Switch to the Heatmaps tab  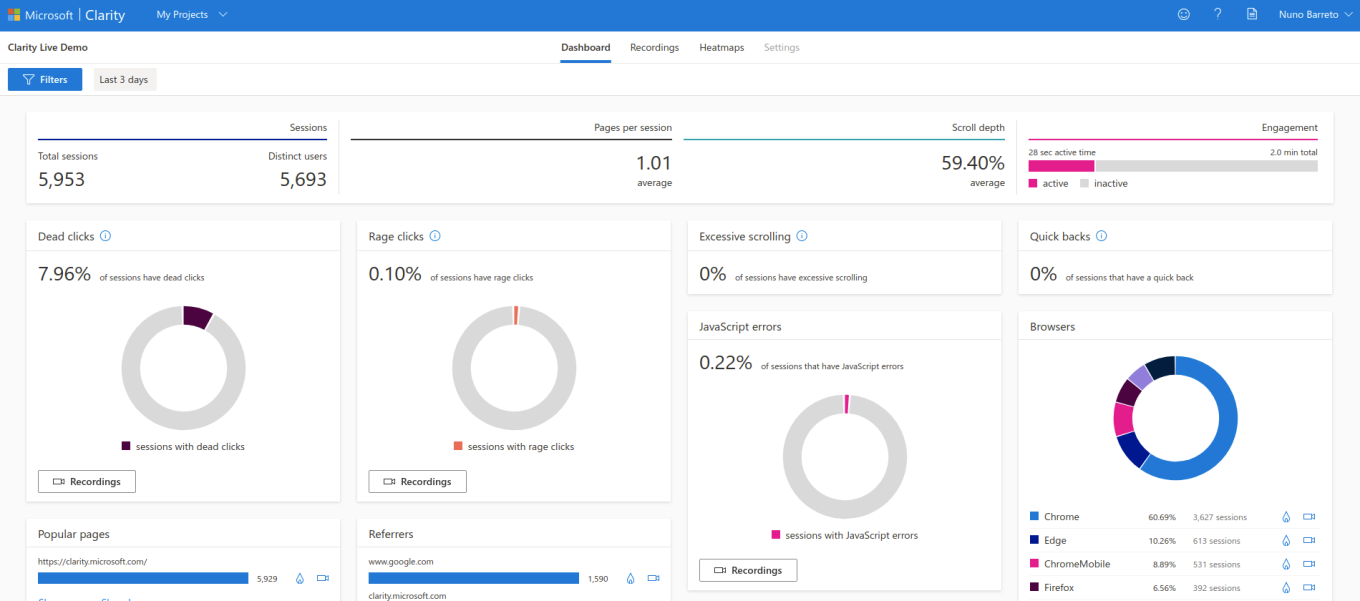[x=721, y=47]
